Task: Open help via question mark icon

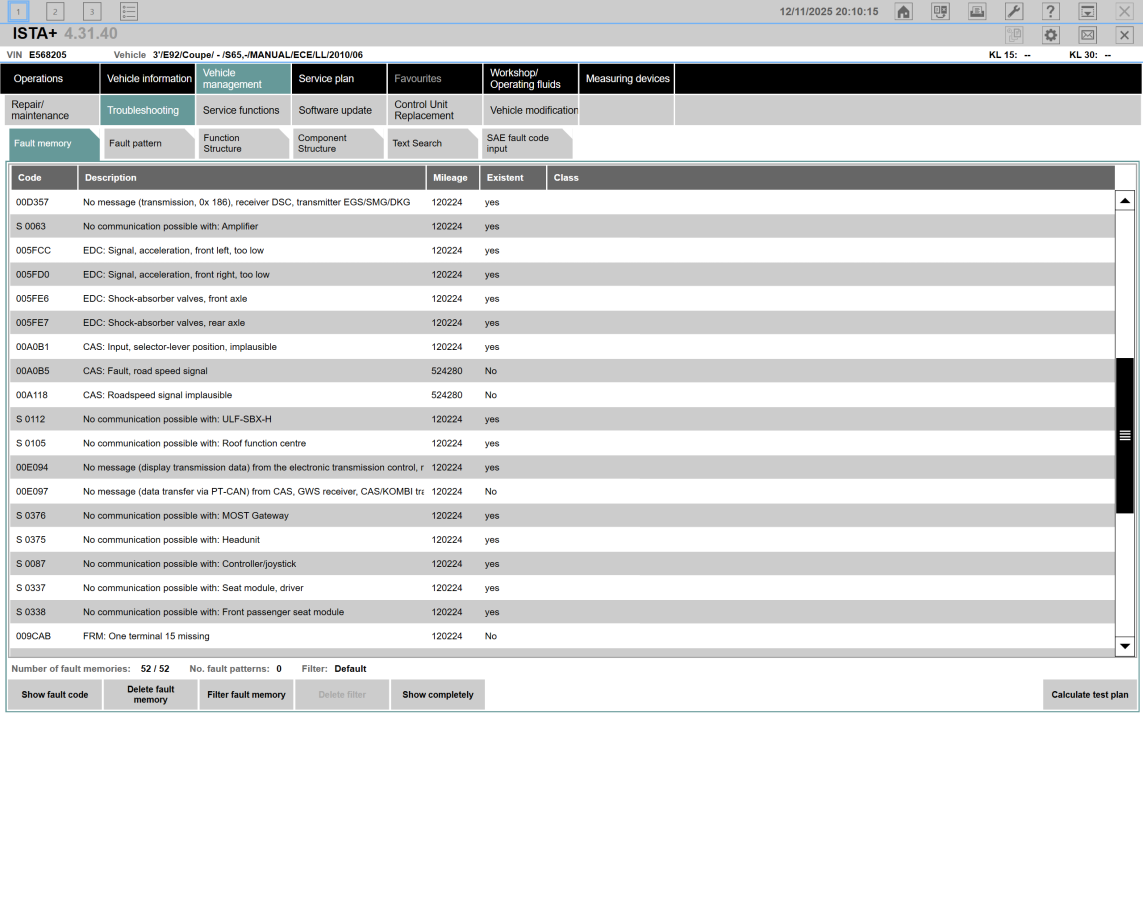Action: [1050, 12]
